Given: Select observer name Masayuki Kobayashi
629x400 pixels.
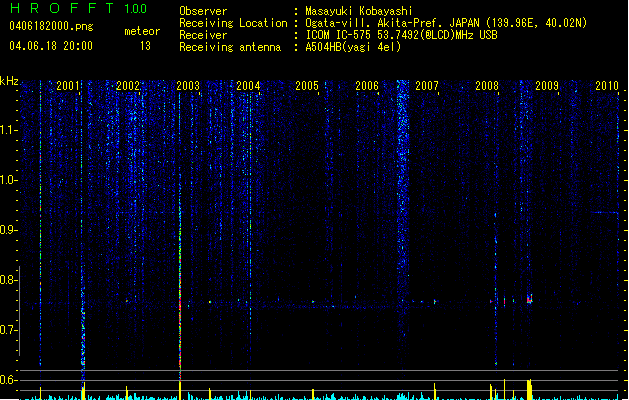Looking at the screenshot, I should (359, 11).
